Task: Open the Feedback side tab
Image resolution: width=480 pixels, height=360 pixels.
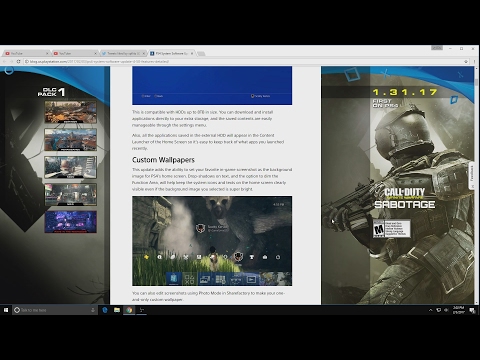Action: pos(472,176)
